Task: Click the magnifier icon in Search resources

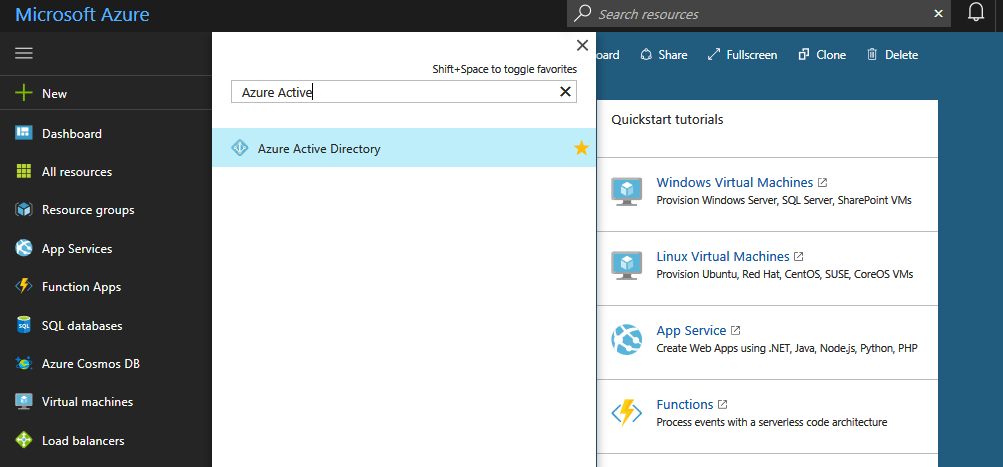Action: pyautogui.click(x=582, y=13)
